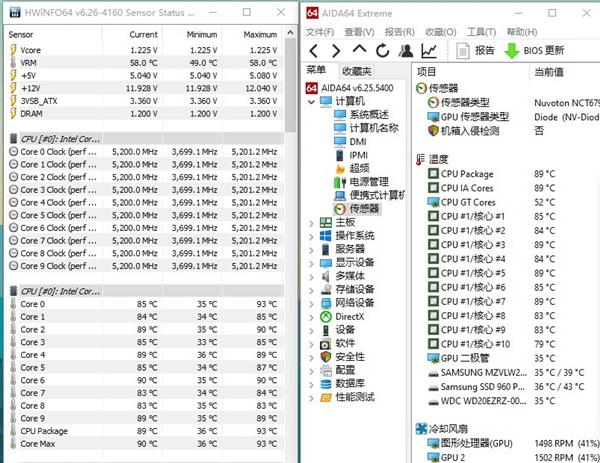Click the 性能测试 benchmark icon
Screen dimensions: 600x463
[x=326, y=398]
